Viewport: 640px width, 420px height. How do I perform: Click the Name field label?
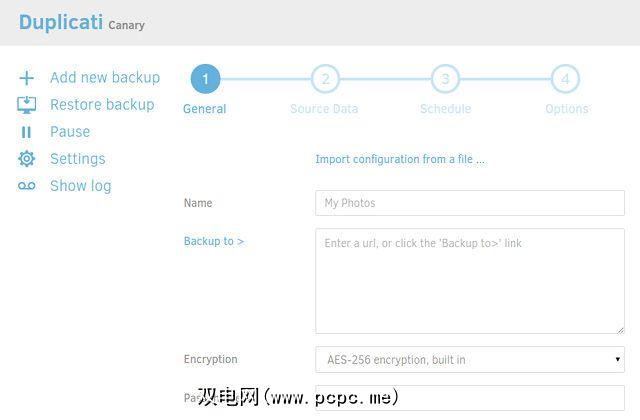coord(198,203)
